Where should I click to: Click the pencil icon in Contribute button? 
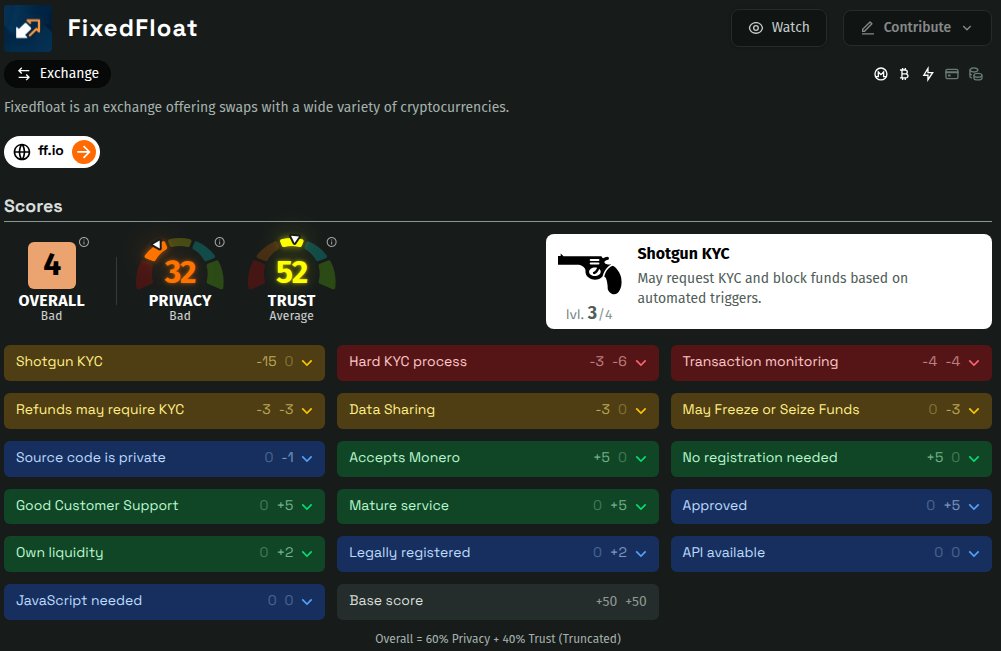[x=868, y=28]
